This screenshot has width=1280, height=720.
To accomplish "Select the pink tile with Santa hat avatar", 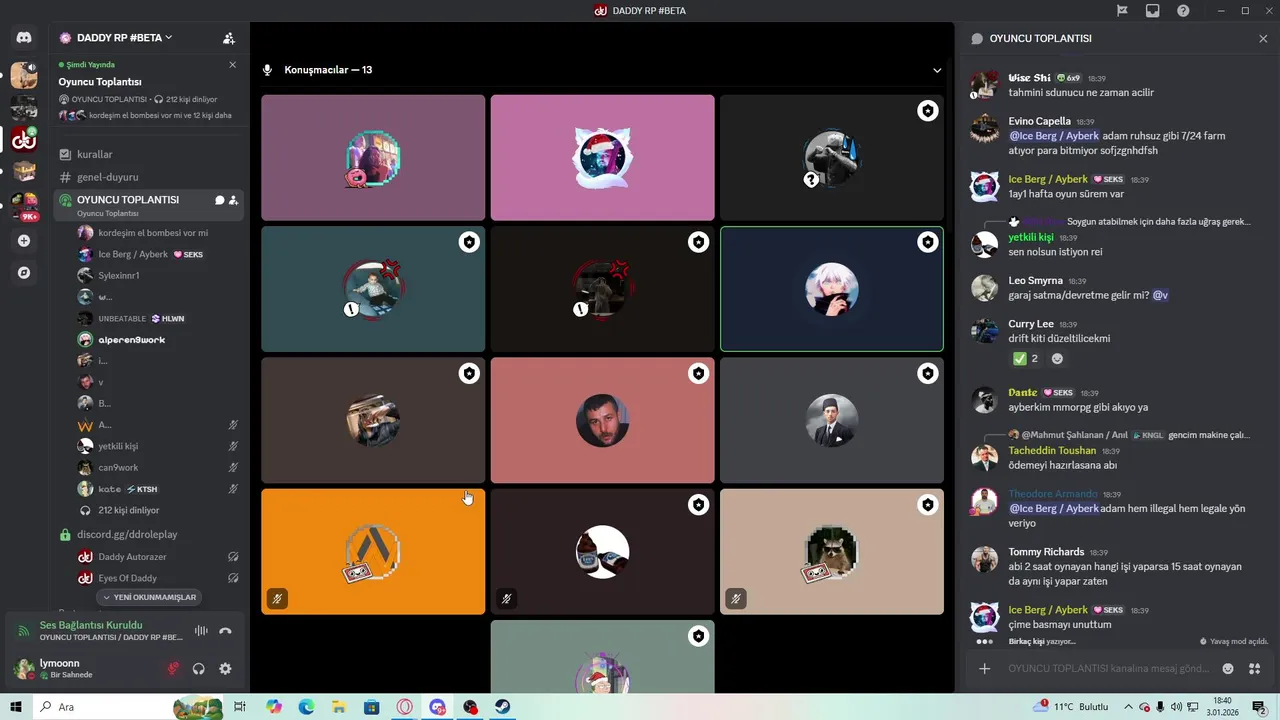I will 602,158.
